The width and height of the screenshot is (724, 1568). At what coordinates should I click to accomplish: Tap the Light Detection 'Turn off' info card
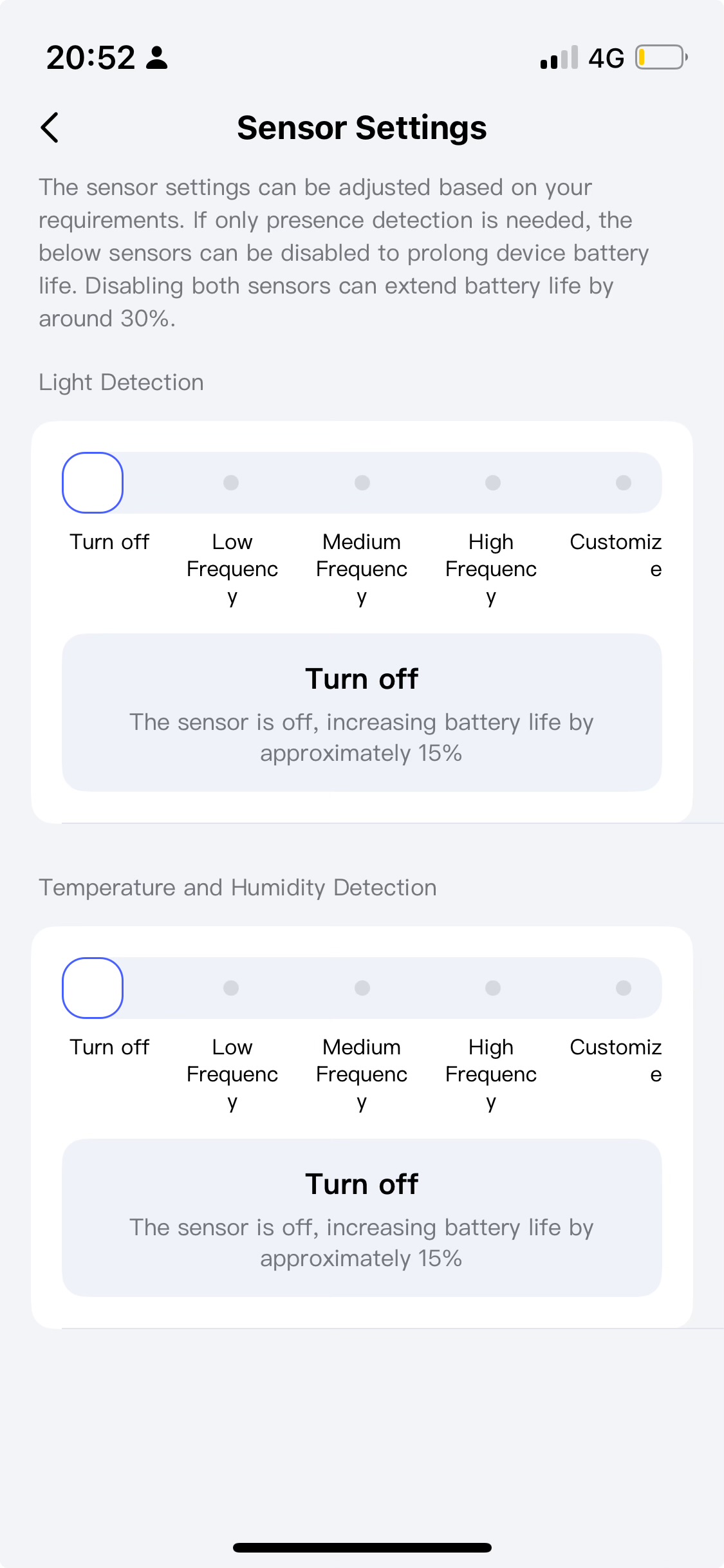(362, 713)
